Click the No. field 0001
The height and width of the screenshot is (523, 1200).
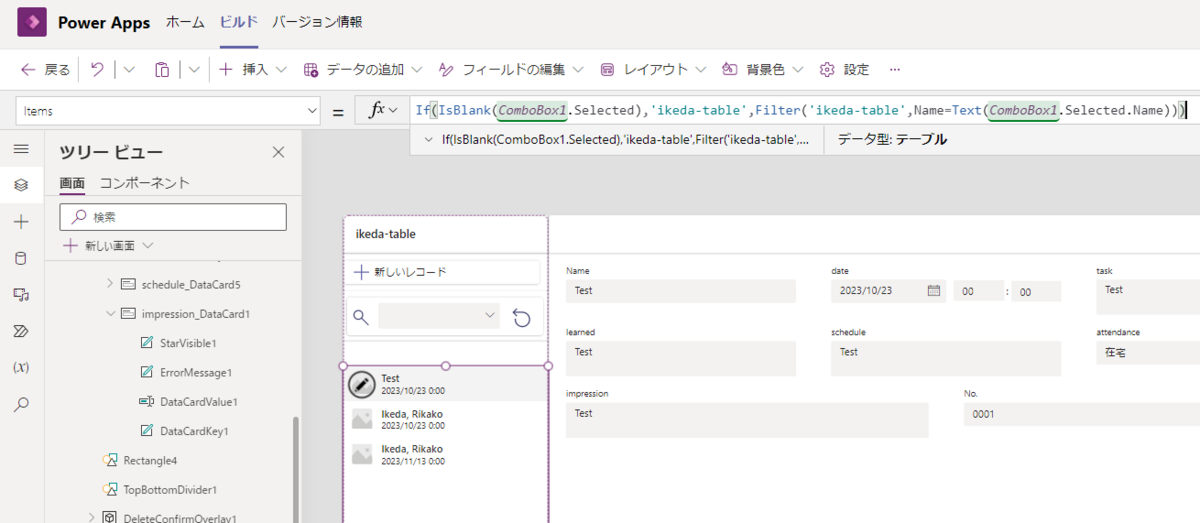click(1082, 414)
